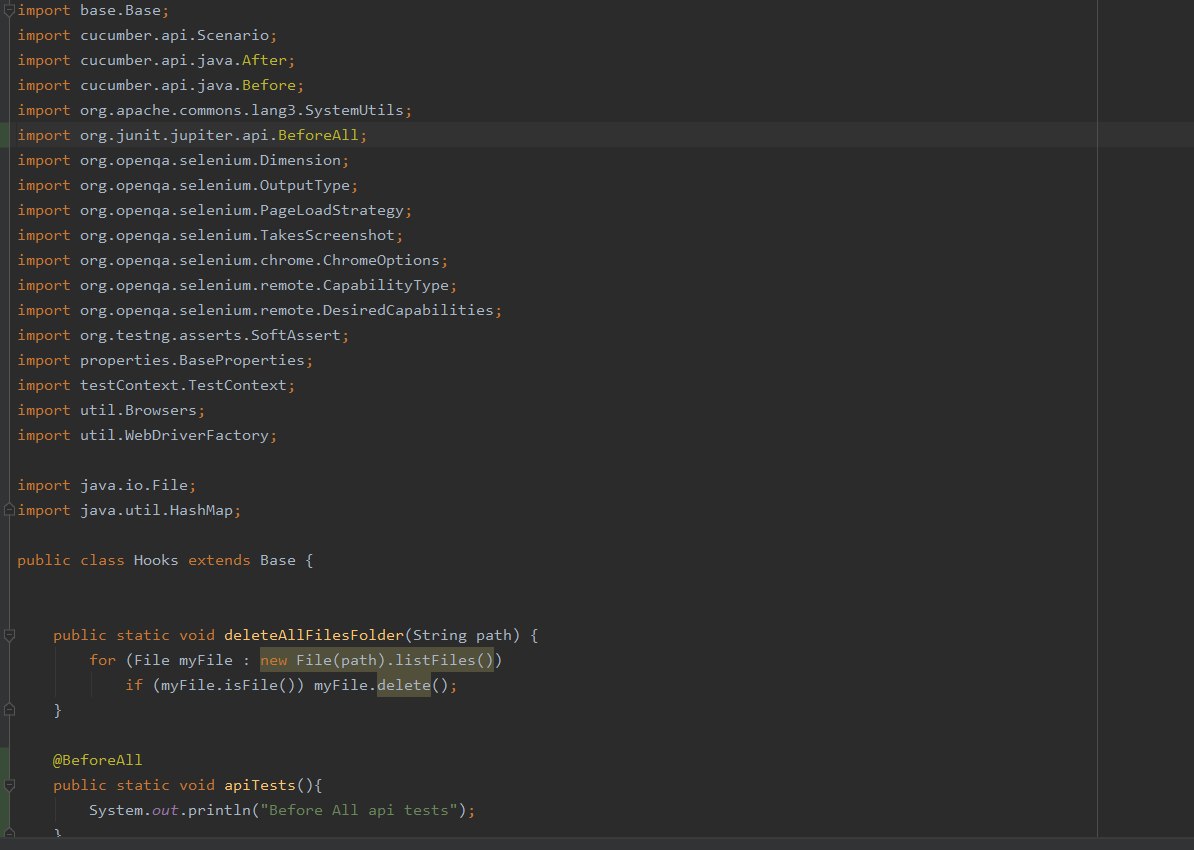Image resolution: width=1194 pixels, height=850 pixels.
Task: Click 'BeforeAll' in the junit jupiter import
Action: click(x=318, y=136)
